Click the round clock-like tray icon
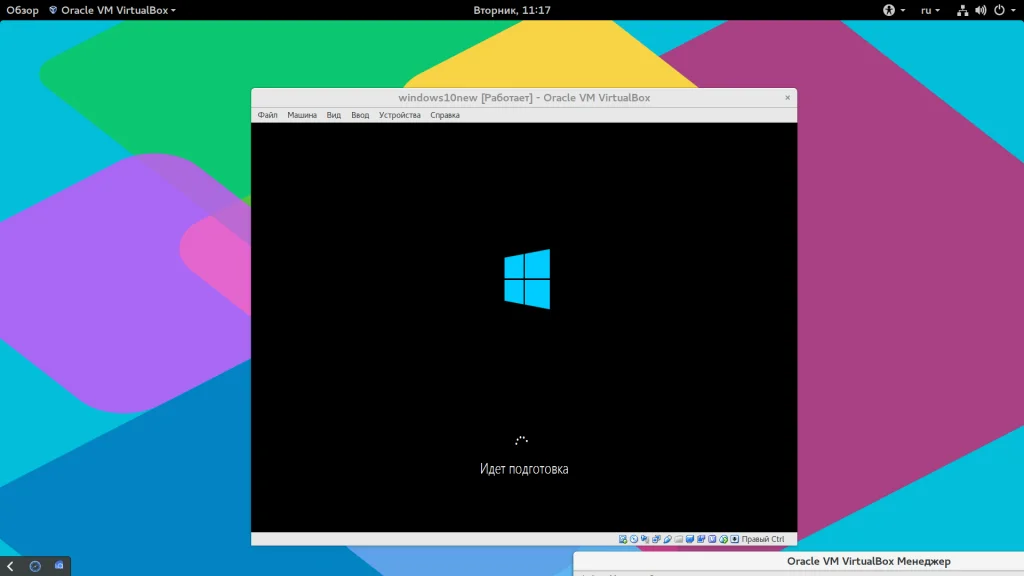 pos(35,566)
